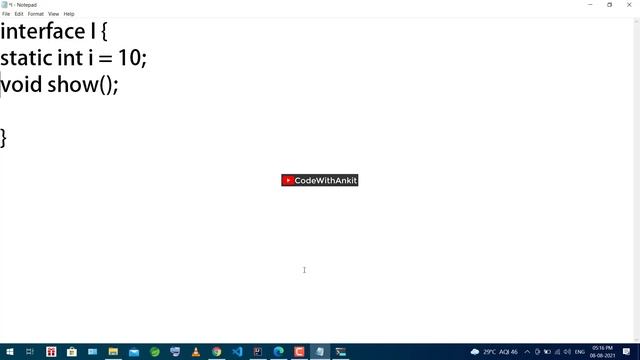Open File Explorer from the taskbar

point(113,351)
